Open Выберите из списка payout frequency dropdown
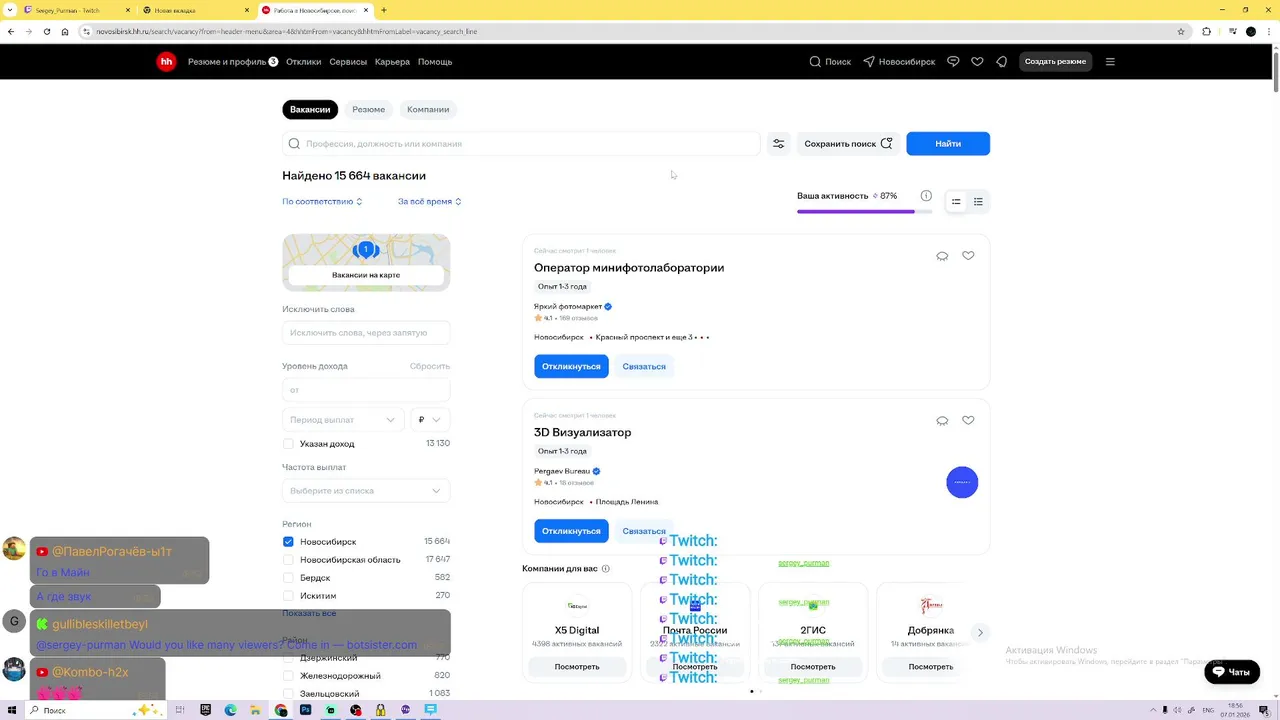This screenshot has width=1280, height=720. [x=366, y=491]
